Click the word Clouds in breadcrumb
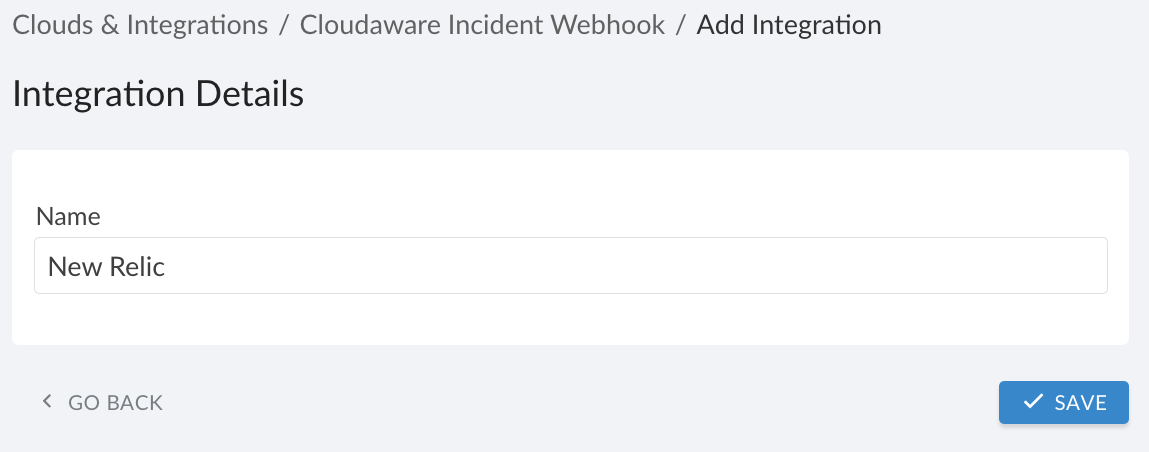 [x=50, y=25]
